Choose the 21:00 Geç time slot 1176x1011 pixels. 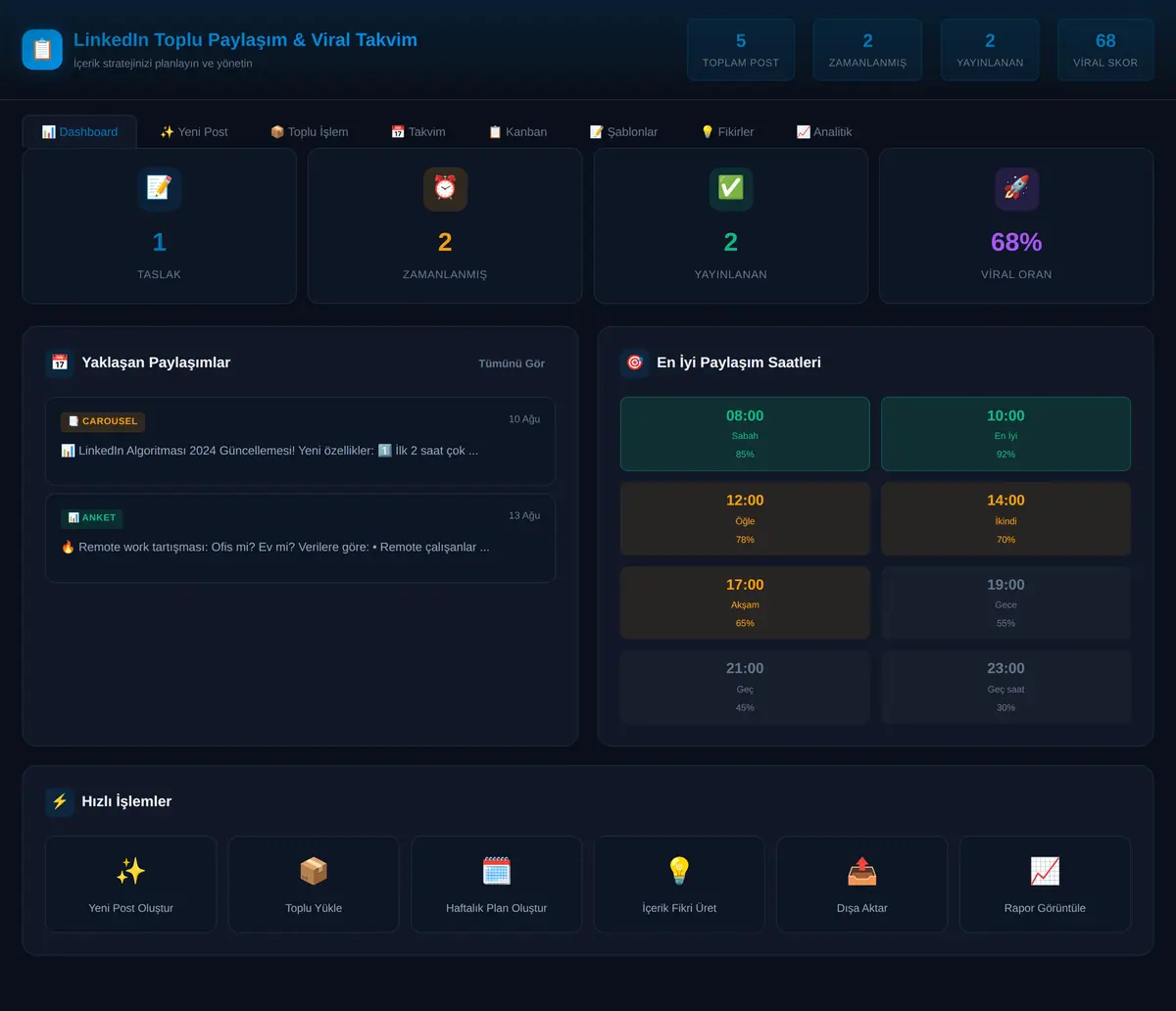(x=745, y=687)
